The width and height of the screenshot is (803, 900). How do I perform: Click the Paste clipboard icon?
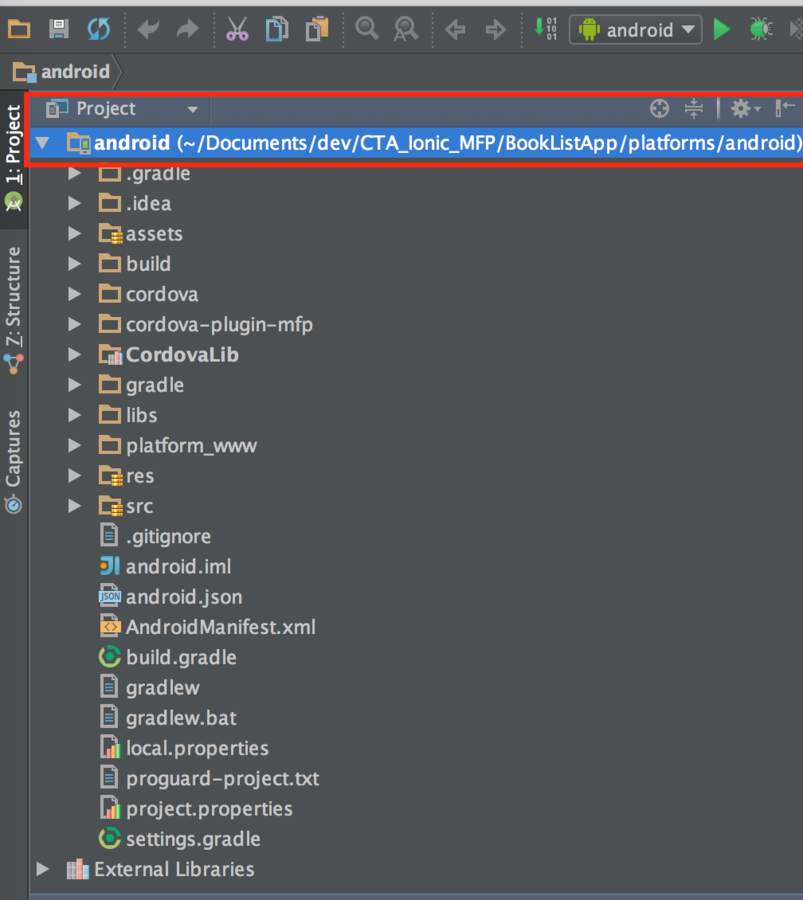pyautogui.click(x=317, y=29)
